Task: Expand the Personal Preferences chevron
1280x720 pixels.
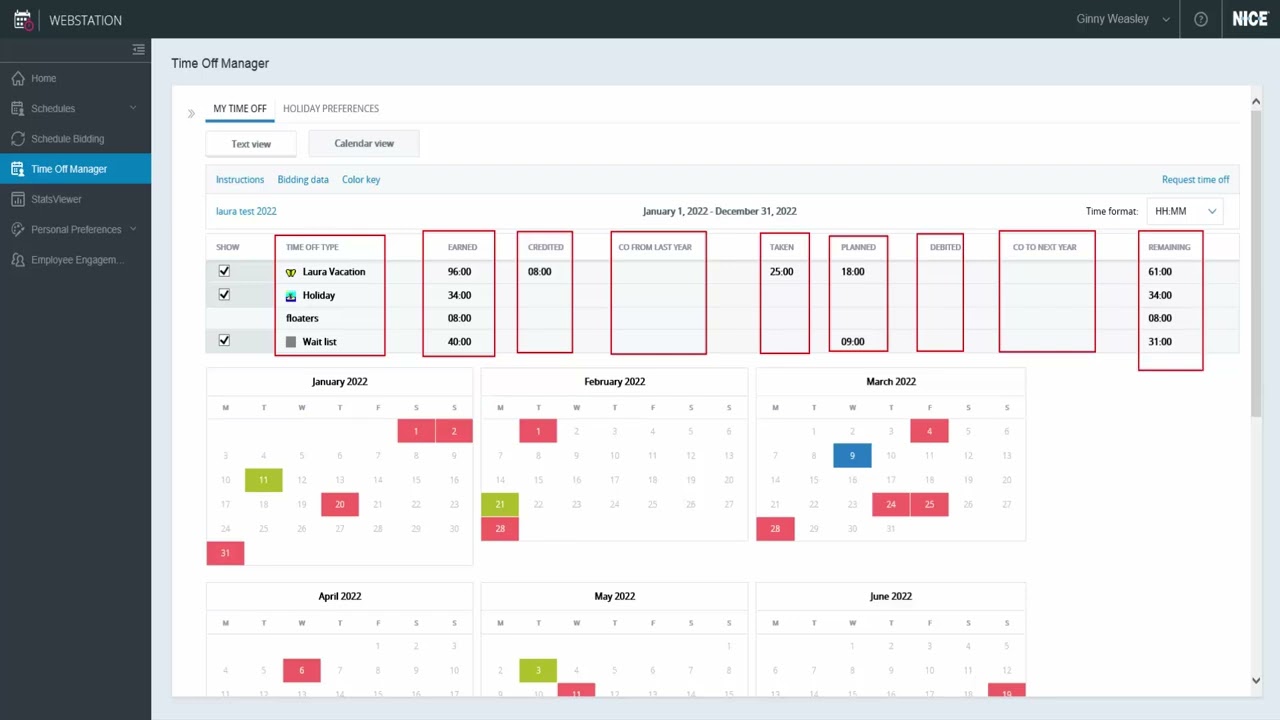Action: 133,229
